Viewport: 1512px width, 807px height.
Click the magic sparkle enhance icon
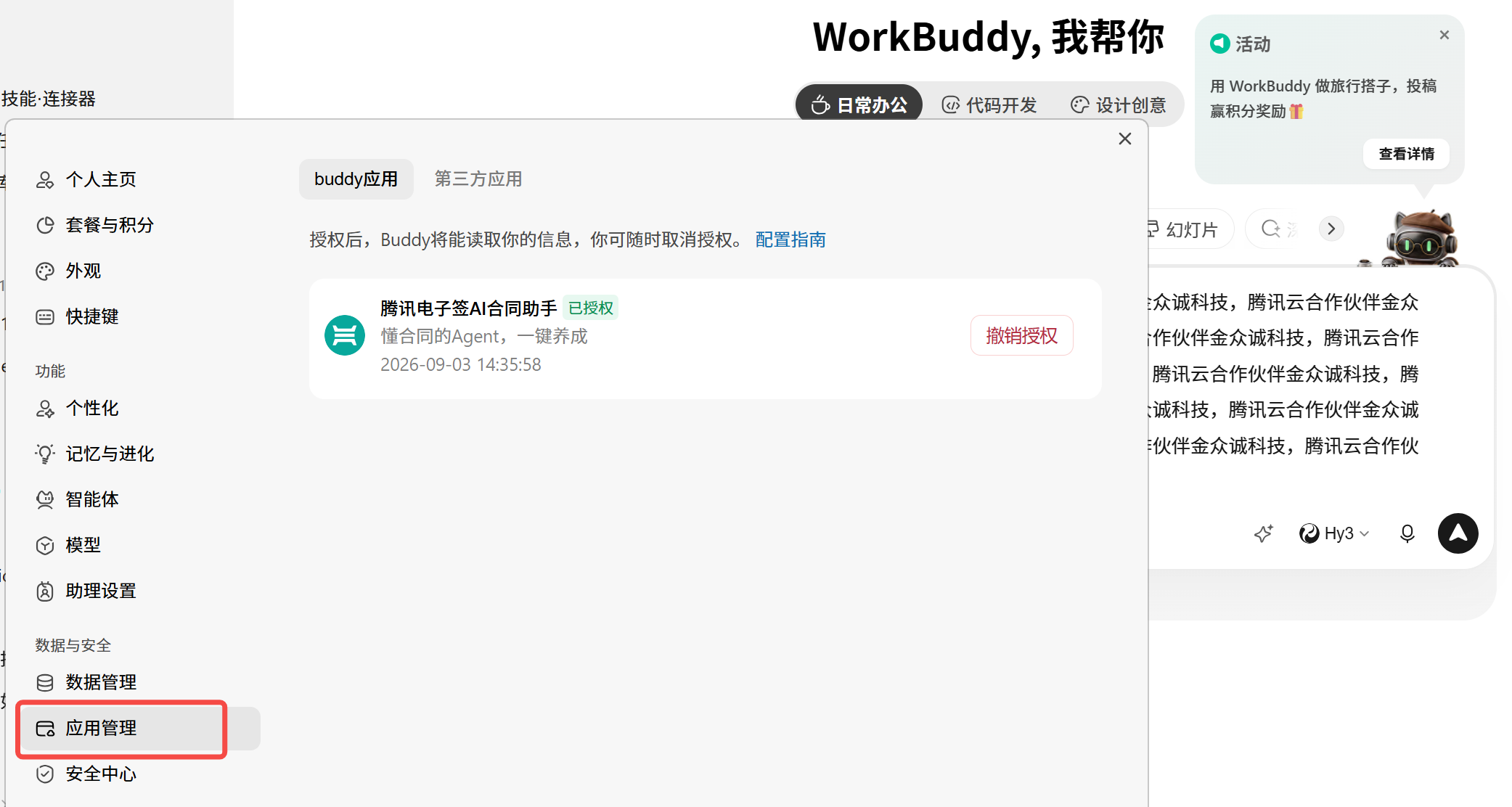(x=1264, y=534)
